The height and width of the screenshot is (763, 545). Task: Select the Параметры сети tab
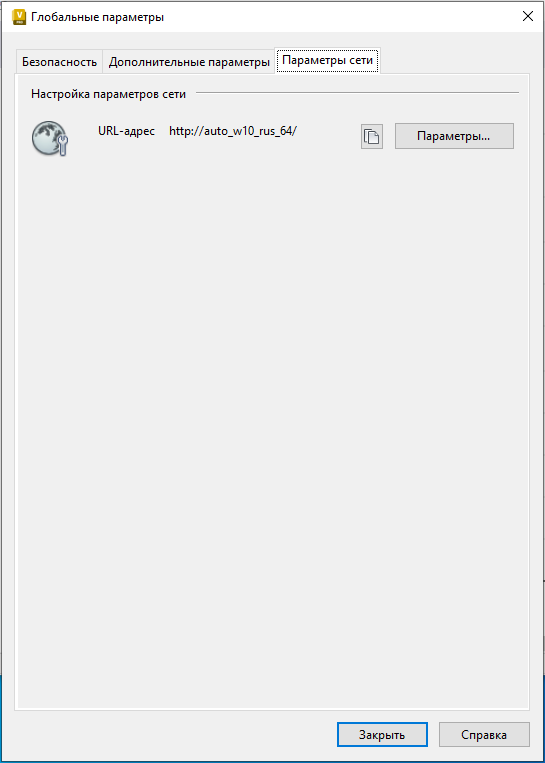click(327, 61)
